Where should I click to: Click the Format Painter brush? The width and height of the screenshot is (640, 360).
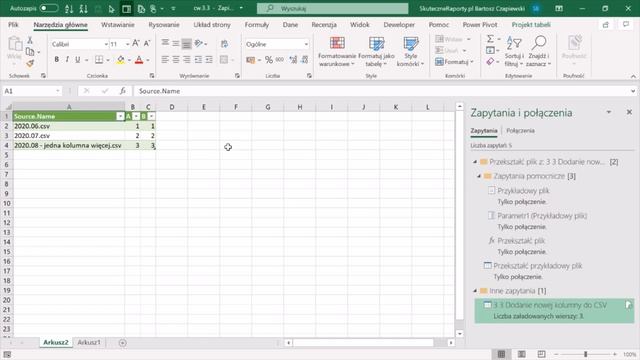click(30, 63)
